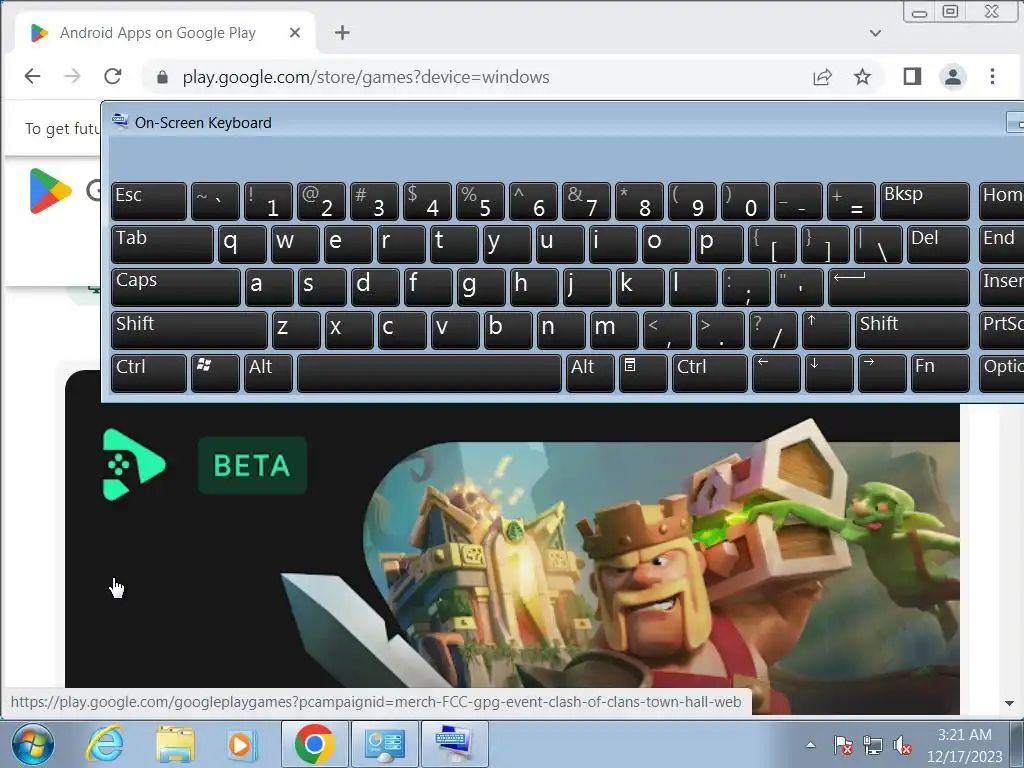This screenshot has width=1024, height=768.
Task: Toggle the left Shift key
Action: click(x=189, y=330)
